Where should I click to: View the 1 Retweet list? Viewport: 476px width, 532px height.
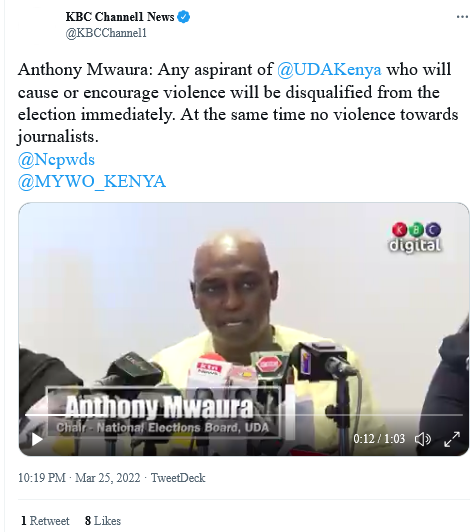point(45,521)
